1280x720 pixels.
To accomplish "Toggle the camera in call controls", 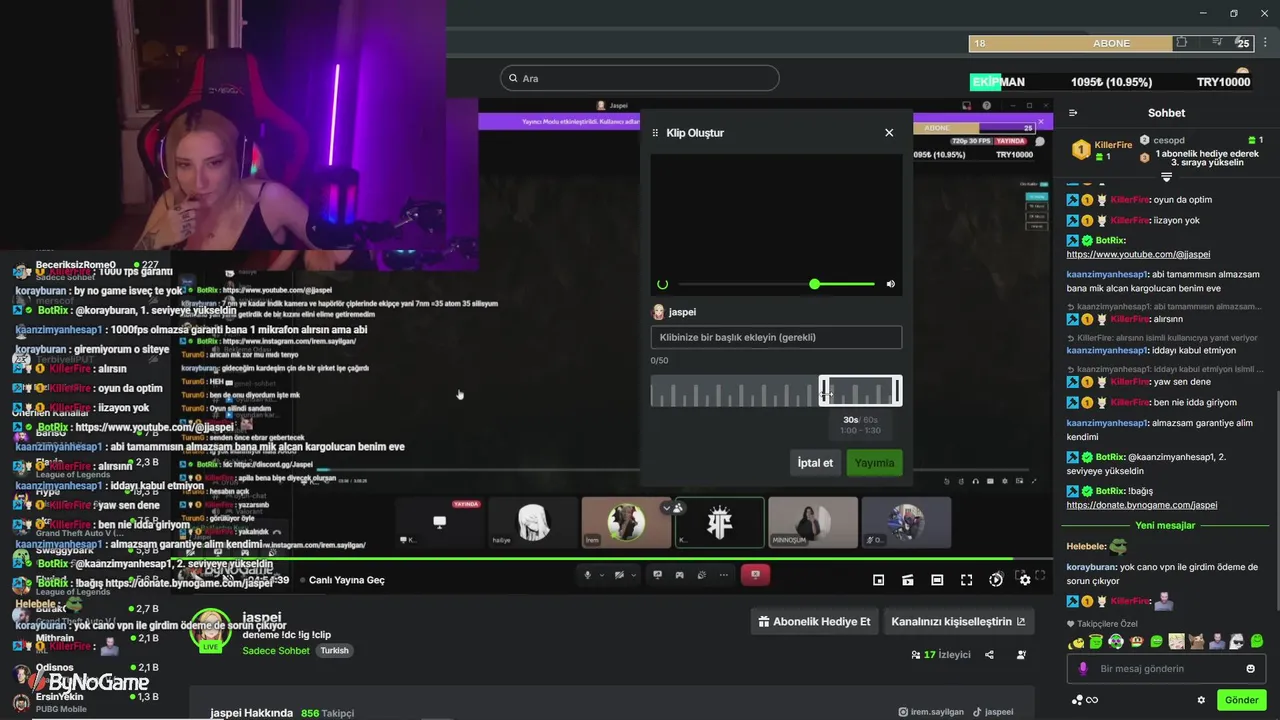I will tap(620, 575).
